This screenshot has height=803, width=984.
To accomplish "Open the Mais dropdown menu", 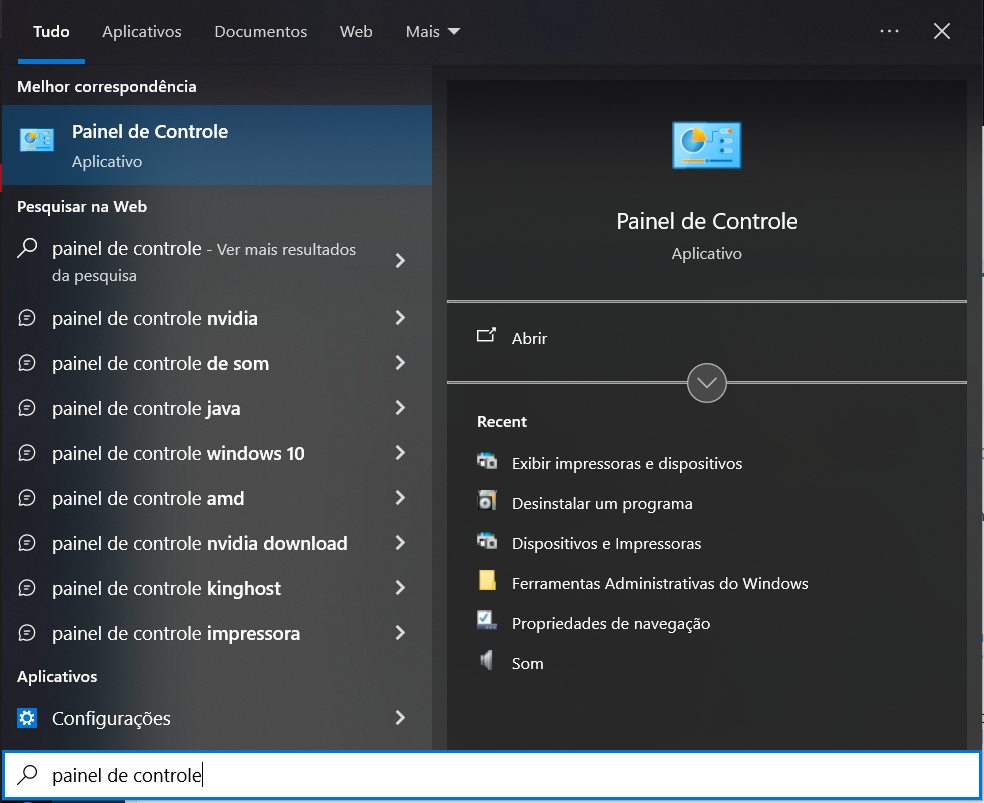I will pos(433,31).
